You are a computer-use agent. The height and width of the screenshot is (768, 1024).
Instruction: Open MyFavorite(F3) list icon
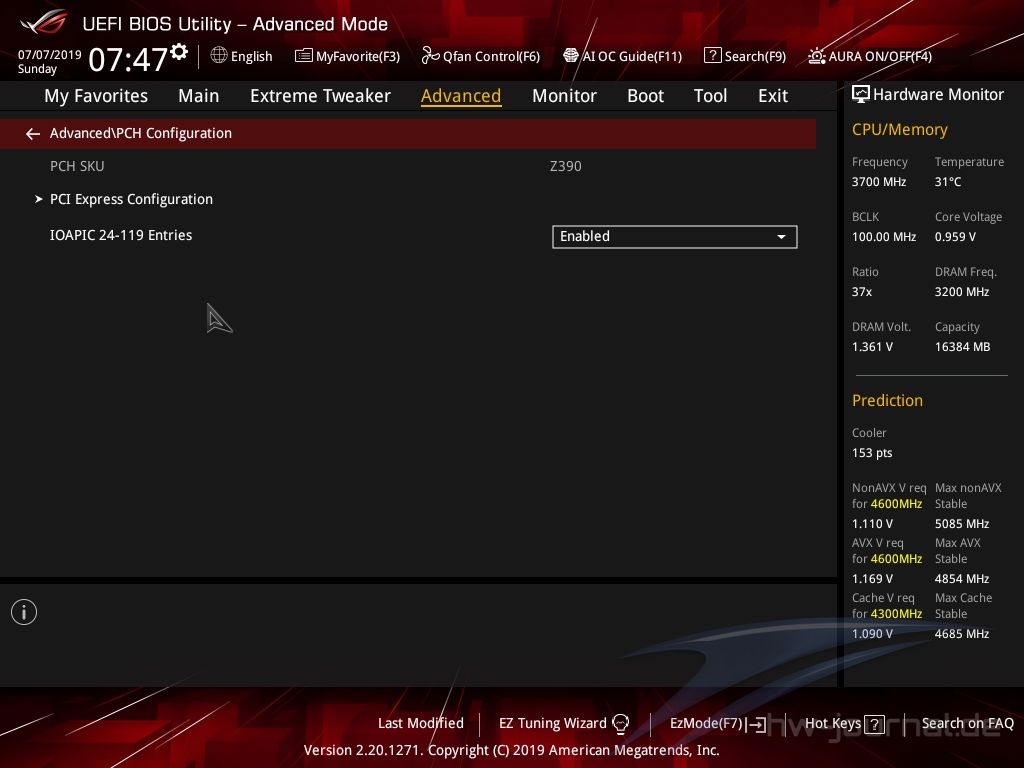pos(303,56)
